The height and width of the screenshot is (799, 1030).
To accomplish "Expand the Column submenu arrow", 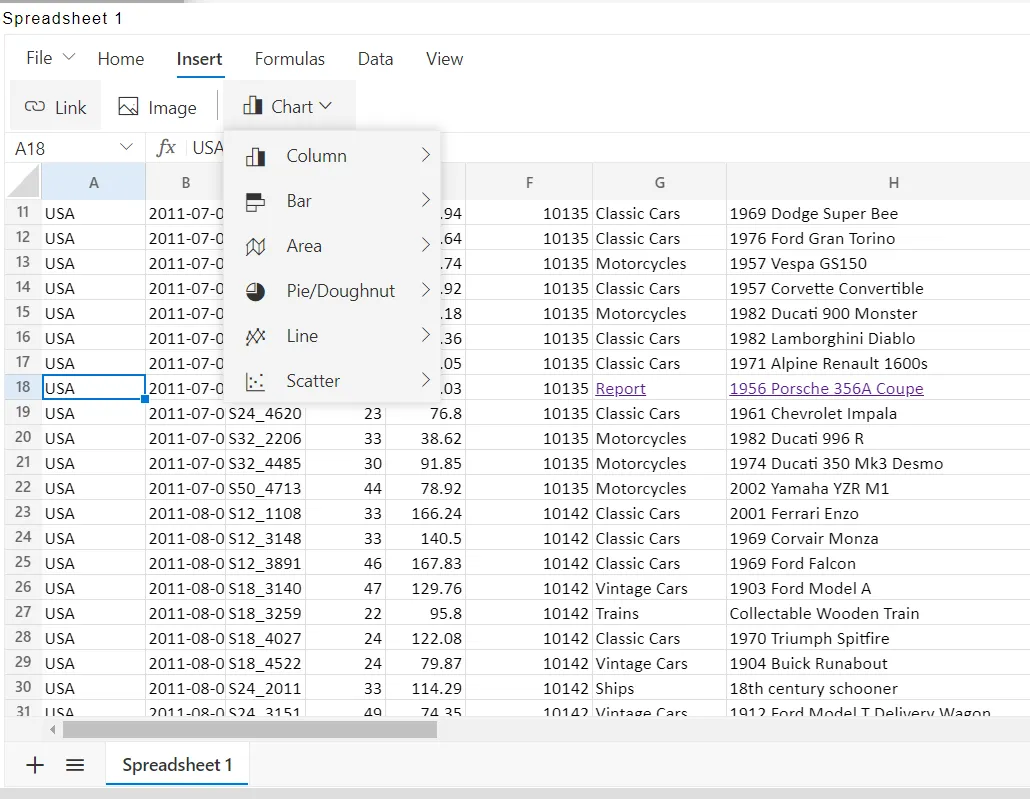I will (x=426, y=155).
